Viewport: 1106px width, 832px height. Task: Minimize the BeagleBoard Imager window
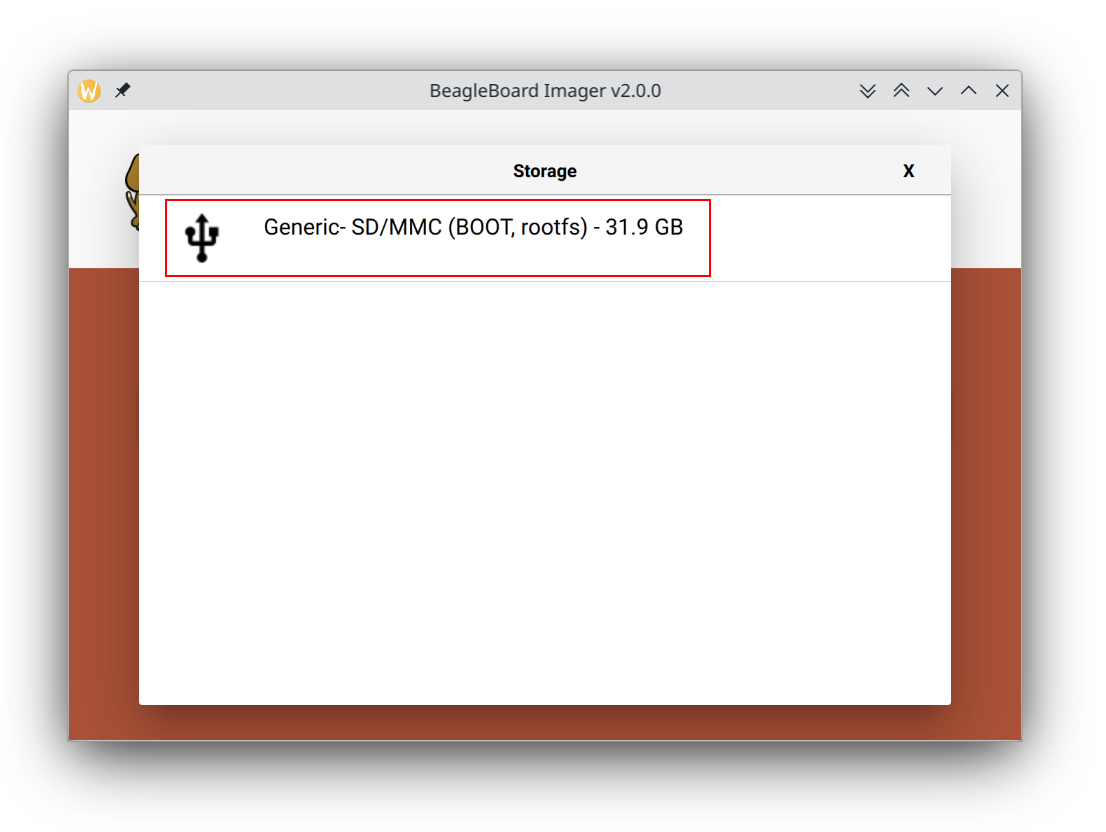[935, 91]
